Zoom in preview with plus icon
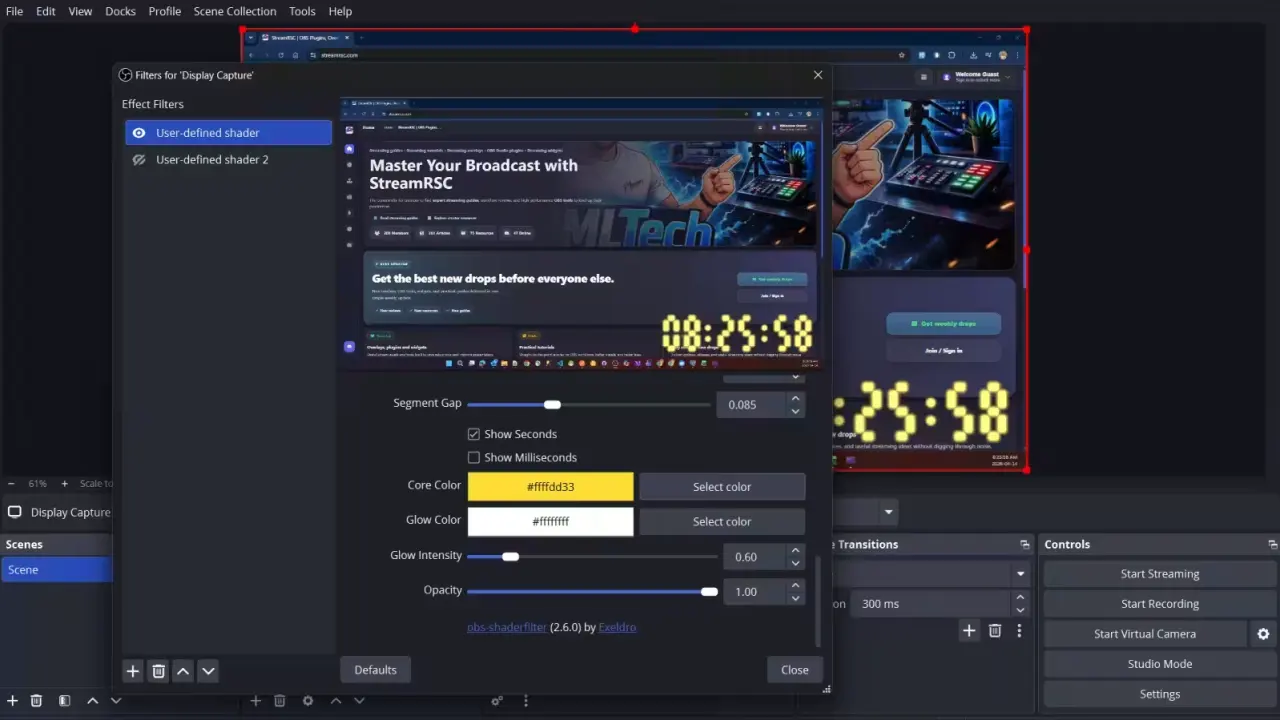1280x720 pixels. coord(64,484)
